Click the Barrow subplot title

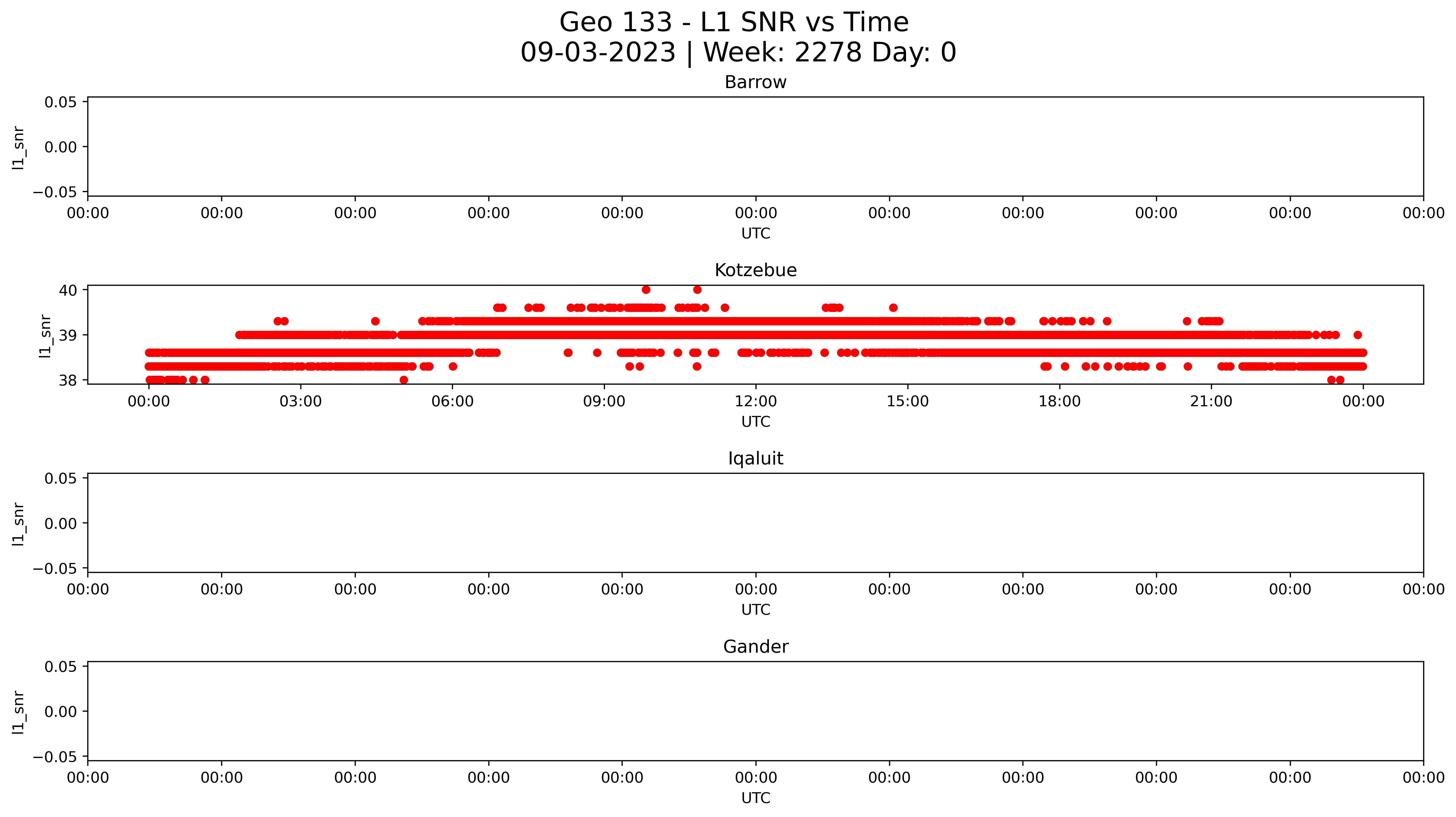755,82
